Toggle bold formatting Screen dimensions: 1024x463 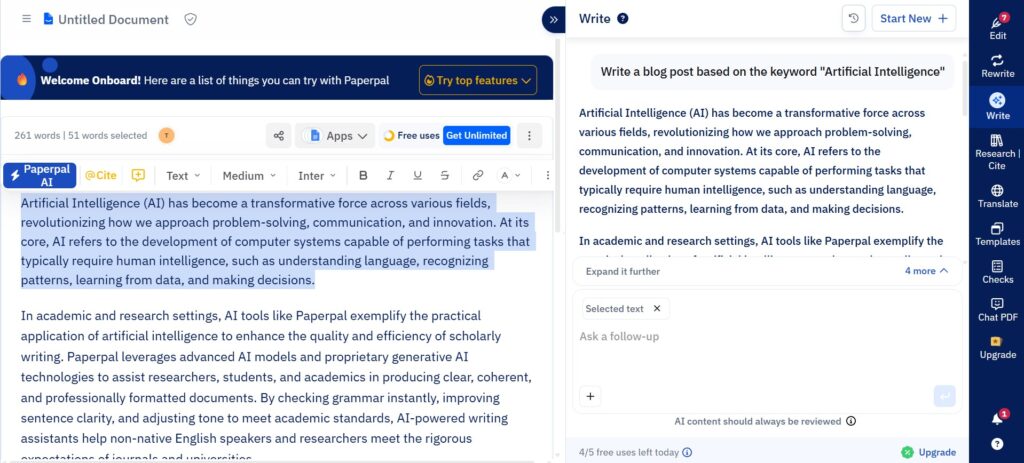(x=364, y=175)
